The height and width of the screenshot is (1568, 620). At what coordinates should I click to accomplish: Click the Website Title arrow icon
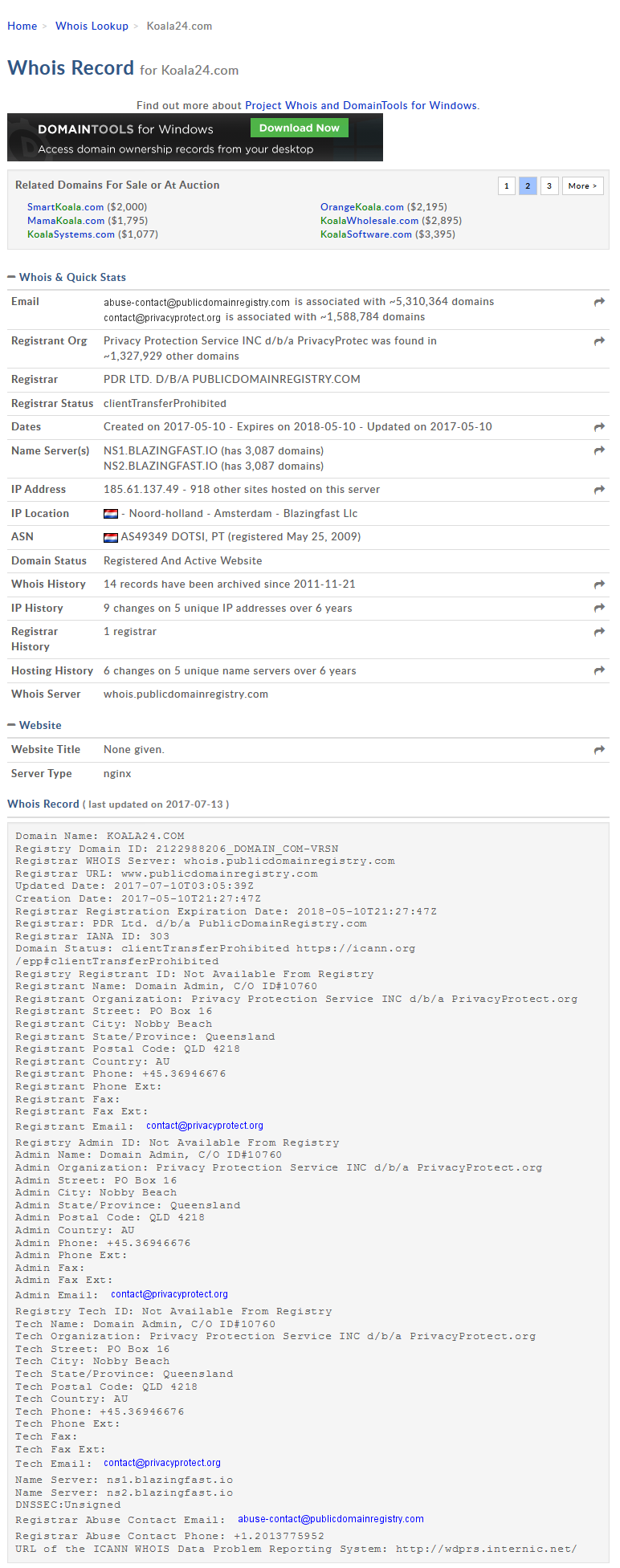pos(599,750)
